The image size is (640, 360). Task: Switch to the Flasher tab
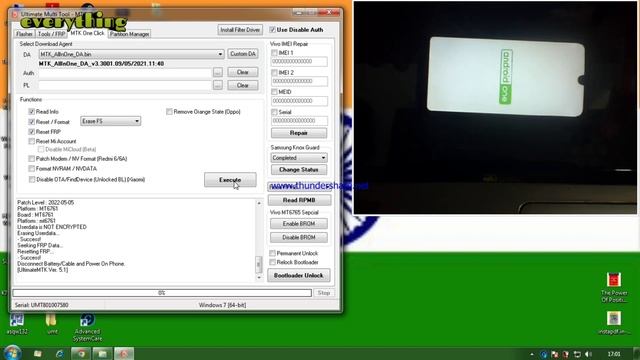24,34
